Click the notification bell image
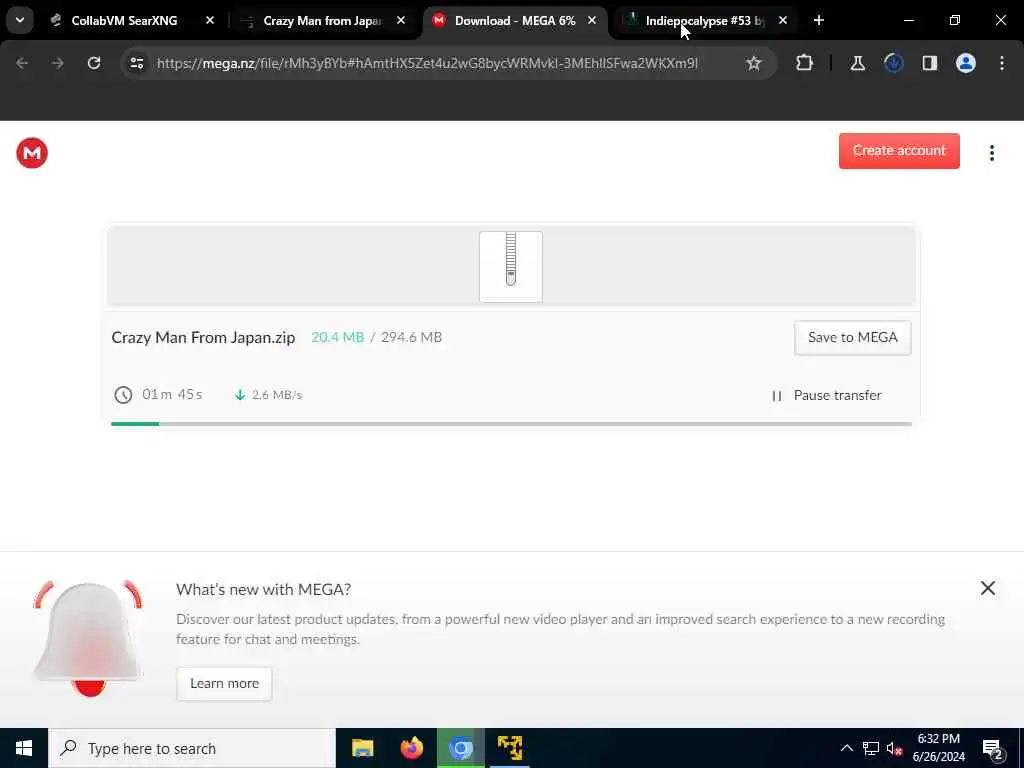Image resolution: width=1024 pixels, height=768 pixels. 88,638
